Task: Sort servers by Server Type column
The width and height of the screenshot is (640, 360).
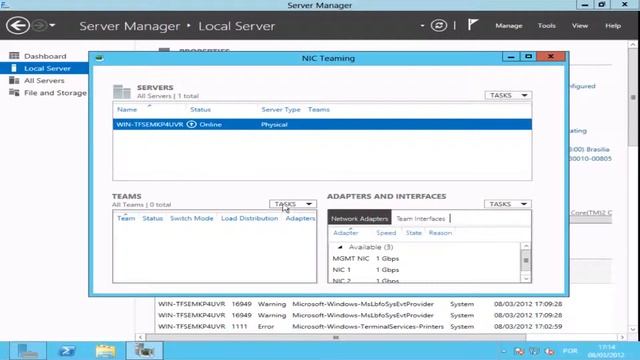Action: coord(281,109)
